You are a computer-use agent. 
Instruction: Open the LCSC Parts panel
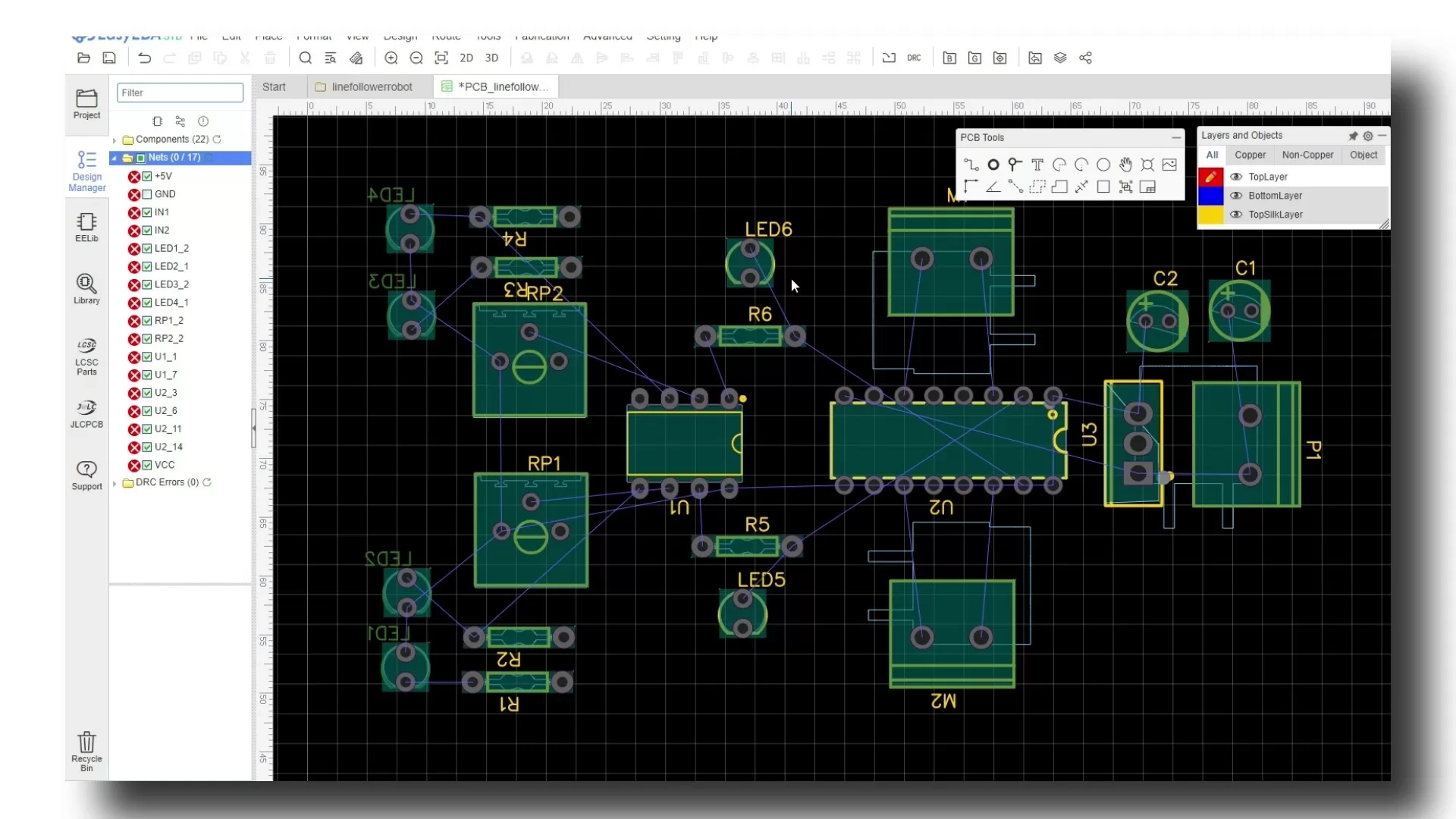[86, 356]
